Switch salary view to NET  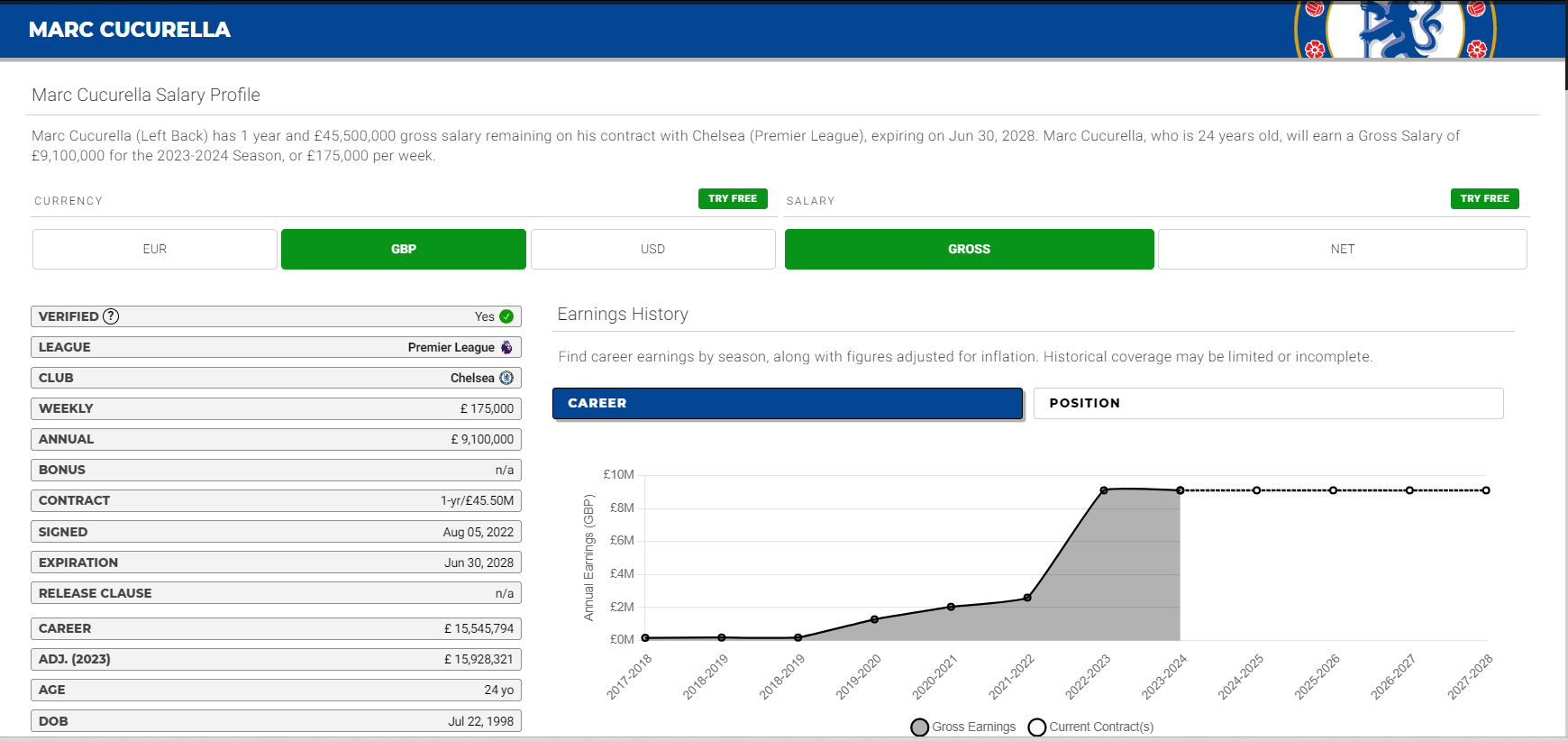pos(1343,249)
